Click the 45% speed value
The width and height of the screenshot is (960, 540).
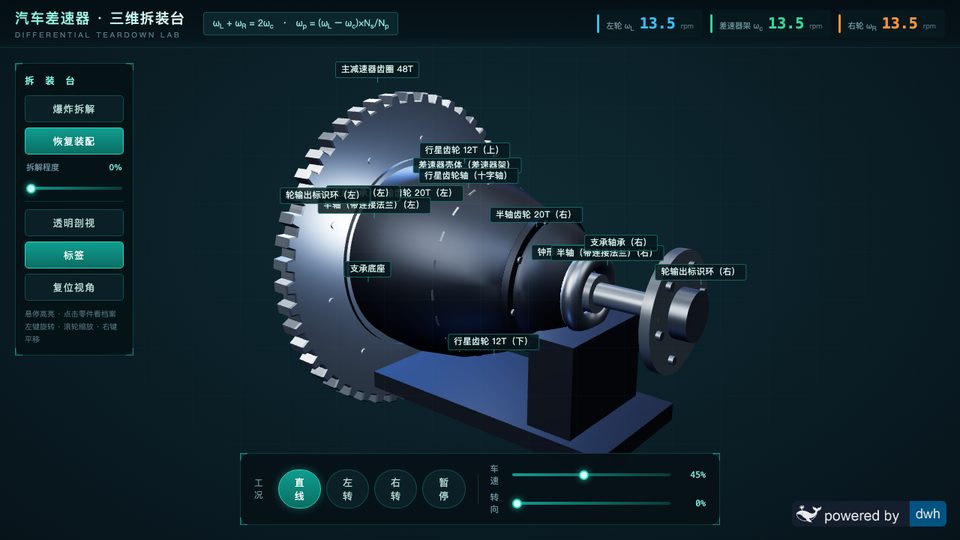(x=698, y=474)
